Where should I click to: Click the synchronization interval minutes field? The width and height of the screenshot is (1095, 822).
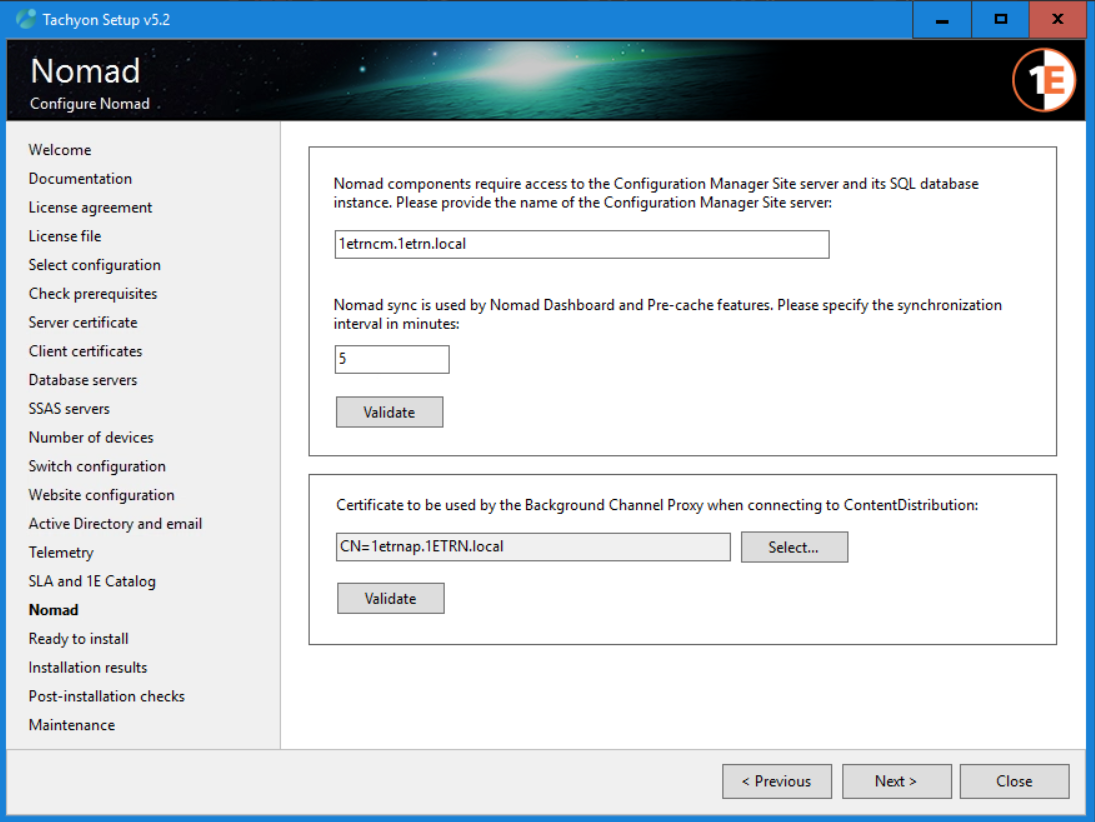tap(391, 359)
